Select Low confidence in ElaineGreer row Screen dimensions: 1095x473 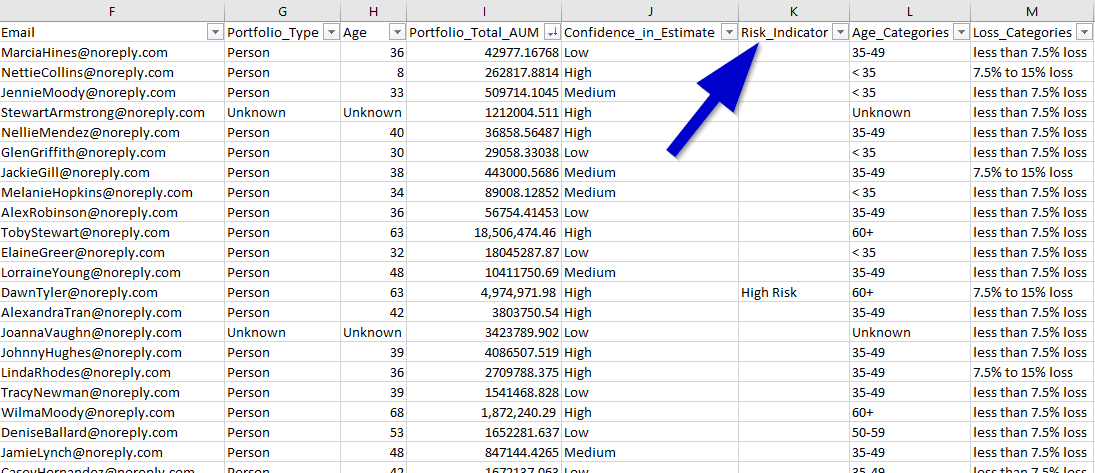[x=649, y=253]
